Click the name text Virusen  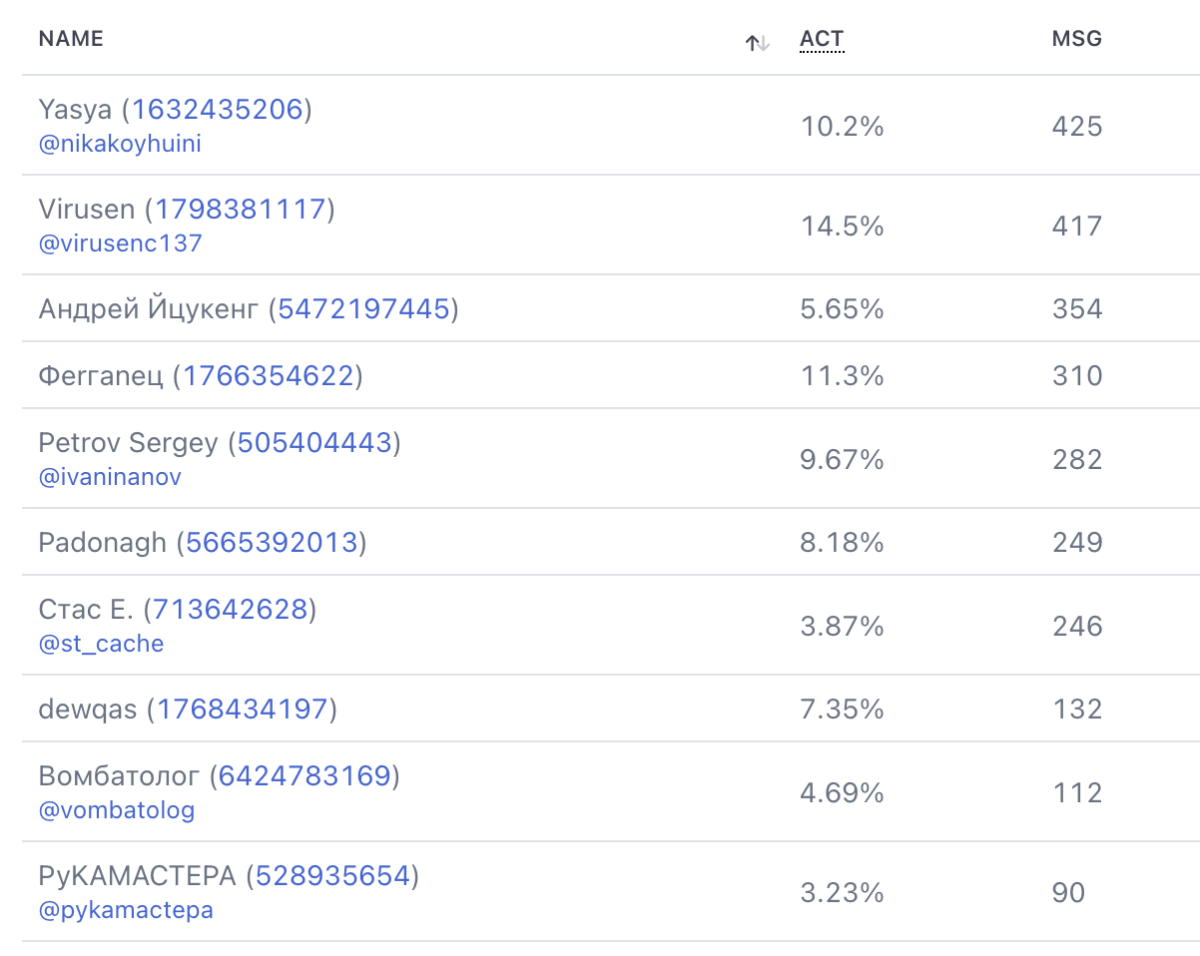pyautogui.click(x=87, y=209)
